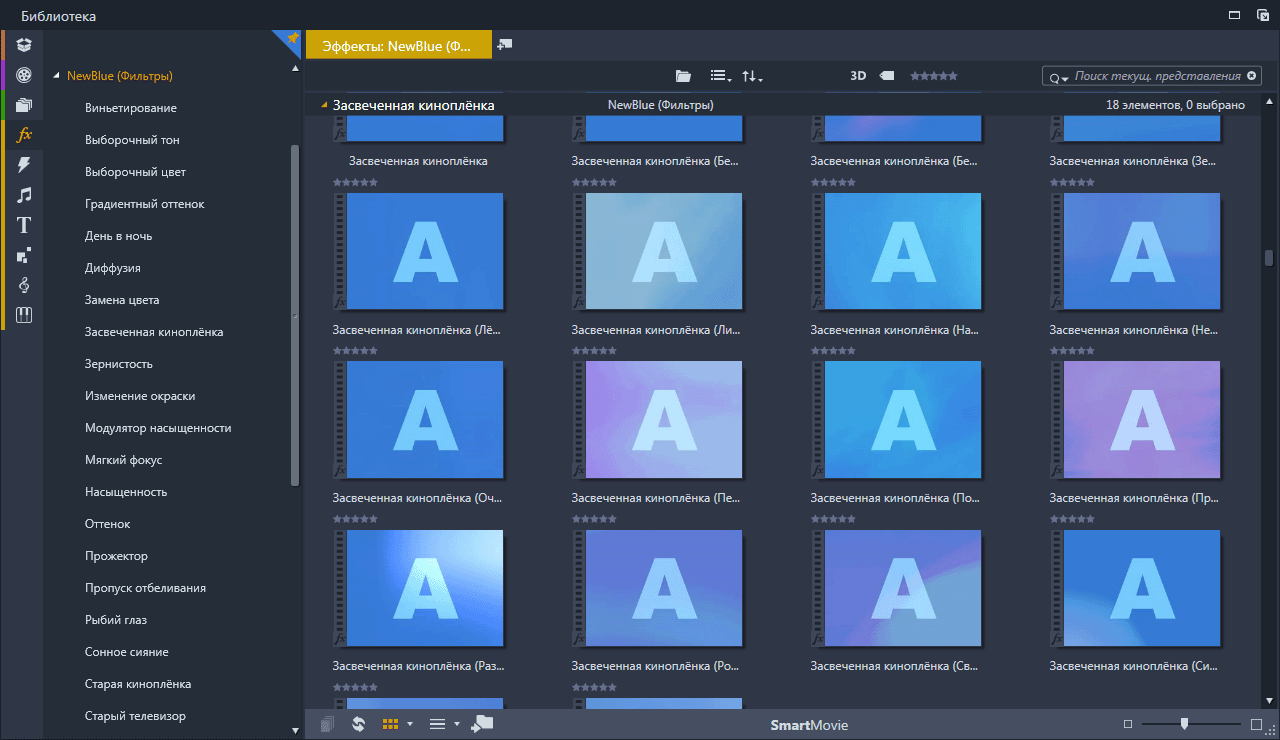Select Модулятор насыщенности filter
The height and width of the screenshot is (740, 1280).
(158, 428)
